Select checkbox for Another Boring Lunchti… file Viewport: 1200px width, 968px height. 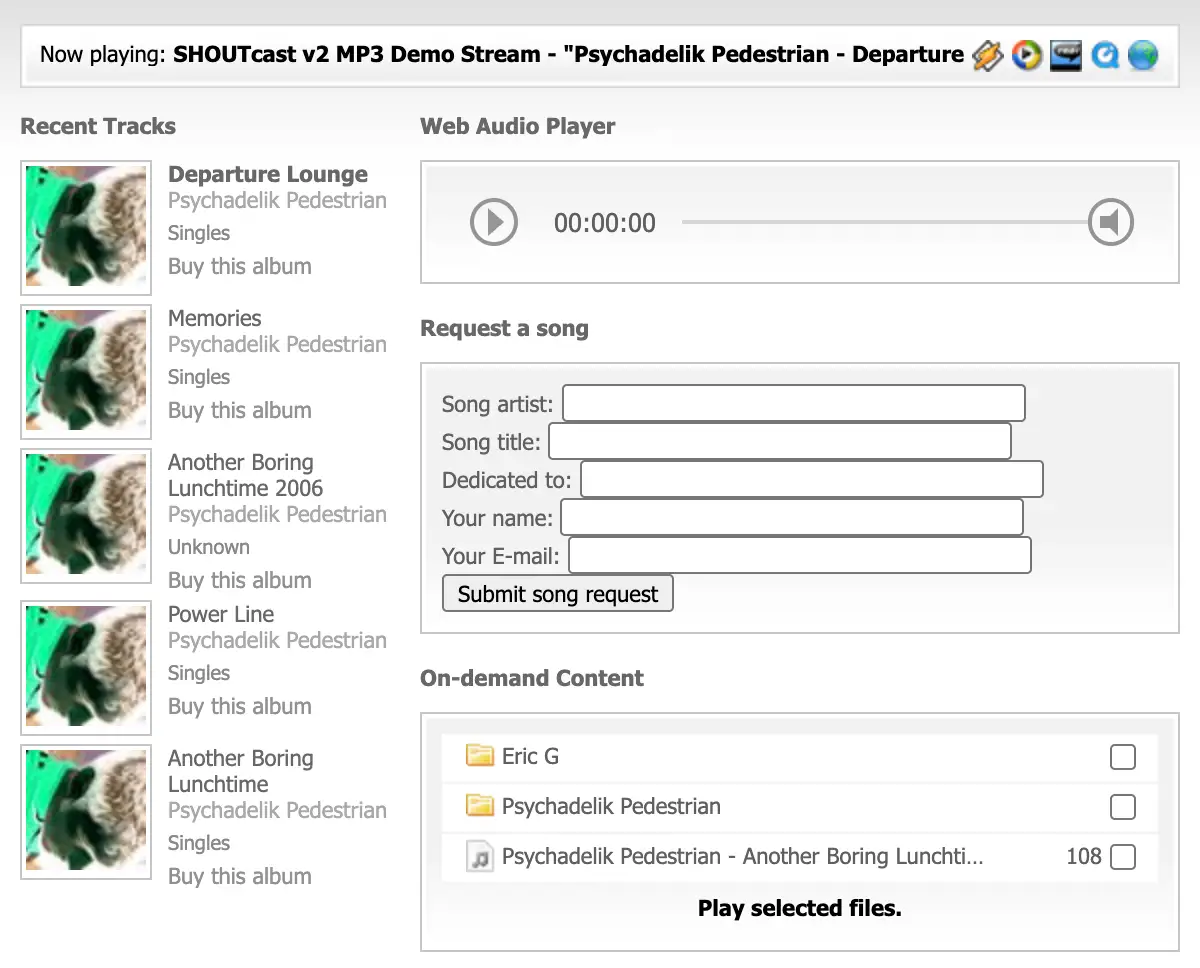[x=1123, y=857]
